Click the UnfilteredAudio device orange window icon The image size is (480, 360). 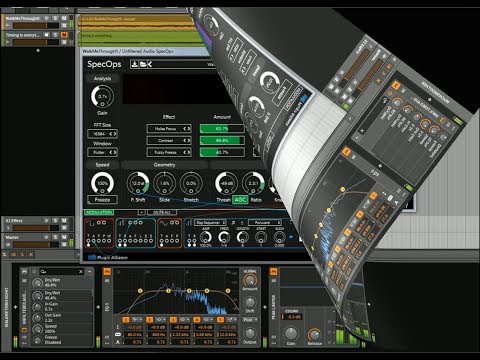coord(24,330)
